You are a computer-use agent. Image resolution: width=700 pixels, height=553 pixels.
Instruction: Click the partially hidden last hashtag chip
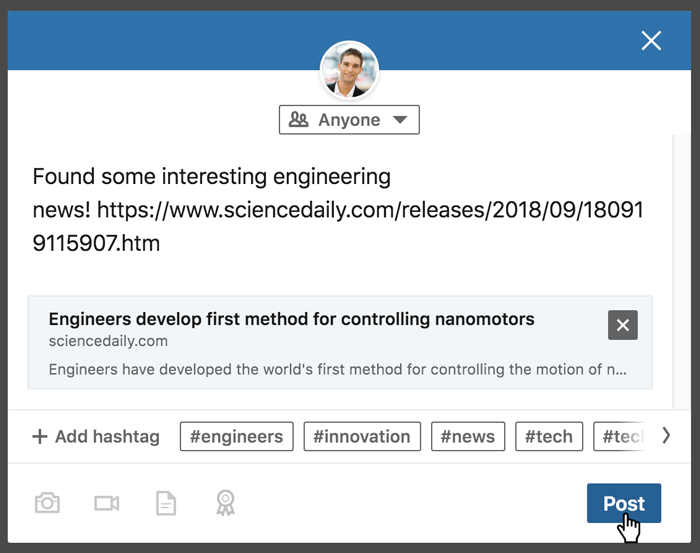(x=620, y=436)
